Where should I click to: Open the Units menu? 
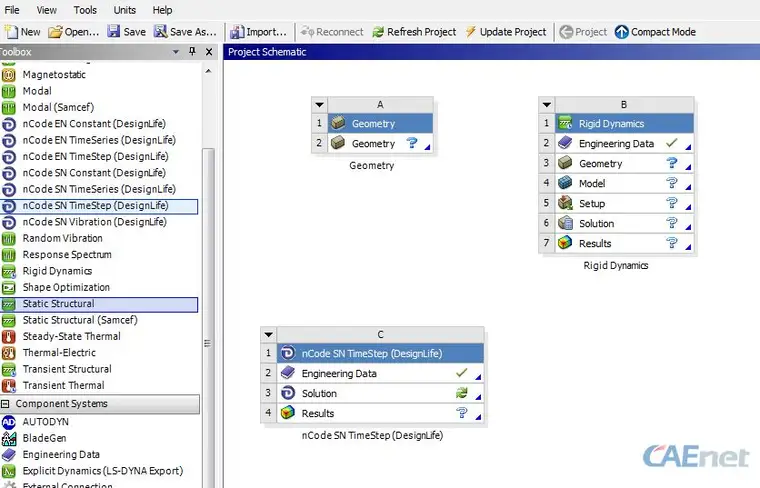pyautogui.click(x=125, y=10)
